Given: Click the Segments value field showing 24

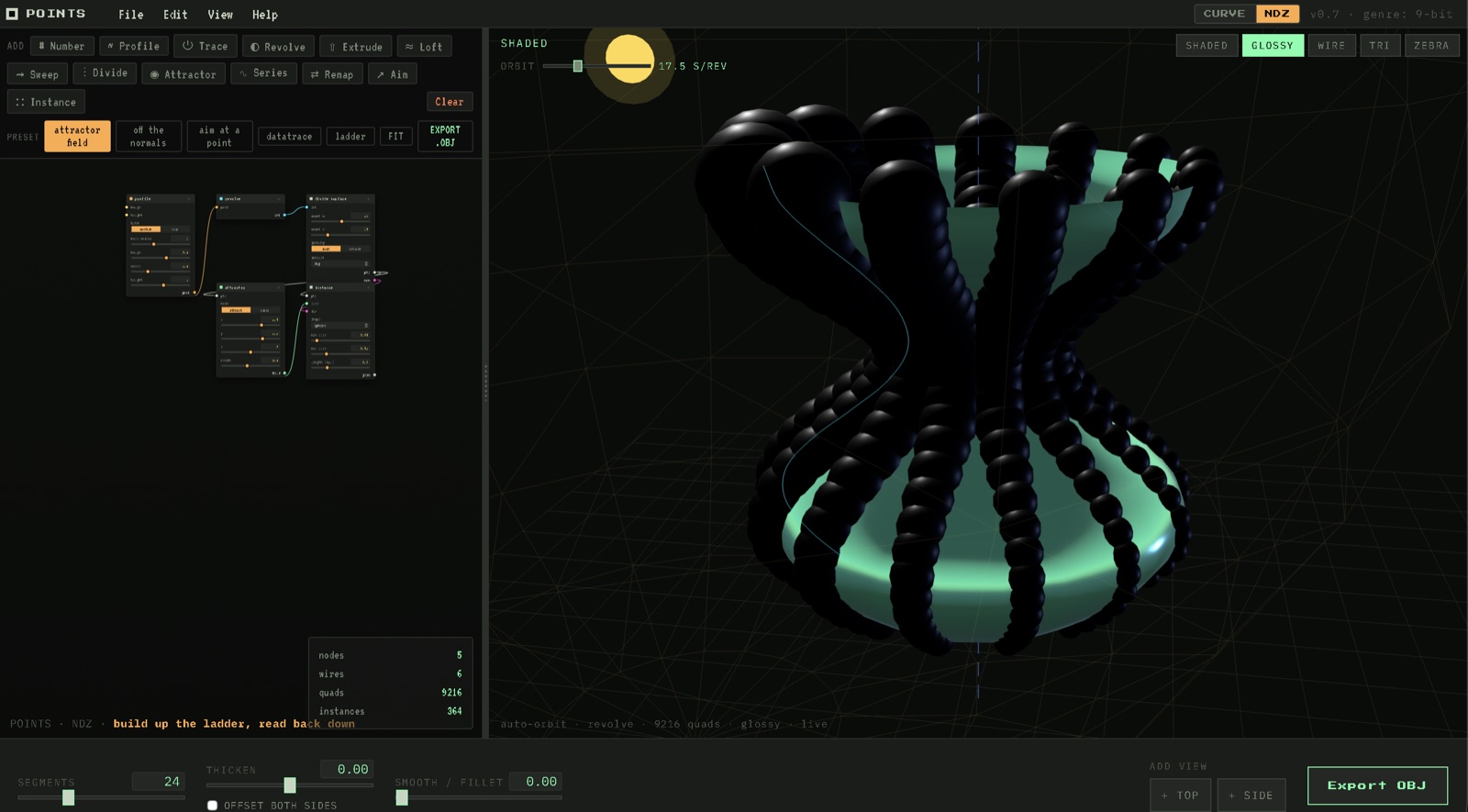Looking at the screenshot, I should pos(159,782).
